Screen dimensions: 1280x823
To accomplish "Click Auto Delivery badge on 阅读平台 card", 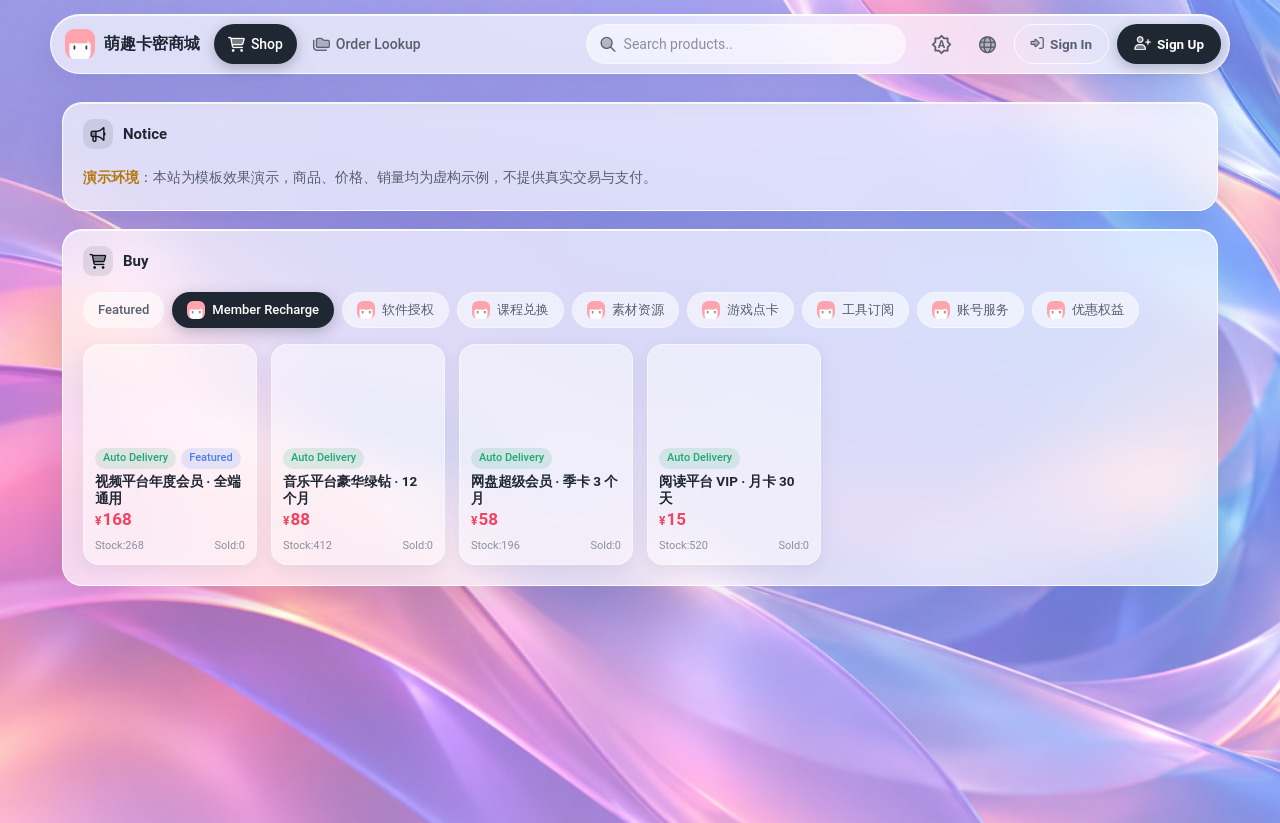I will (699, 458).
